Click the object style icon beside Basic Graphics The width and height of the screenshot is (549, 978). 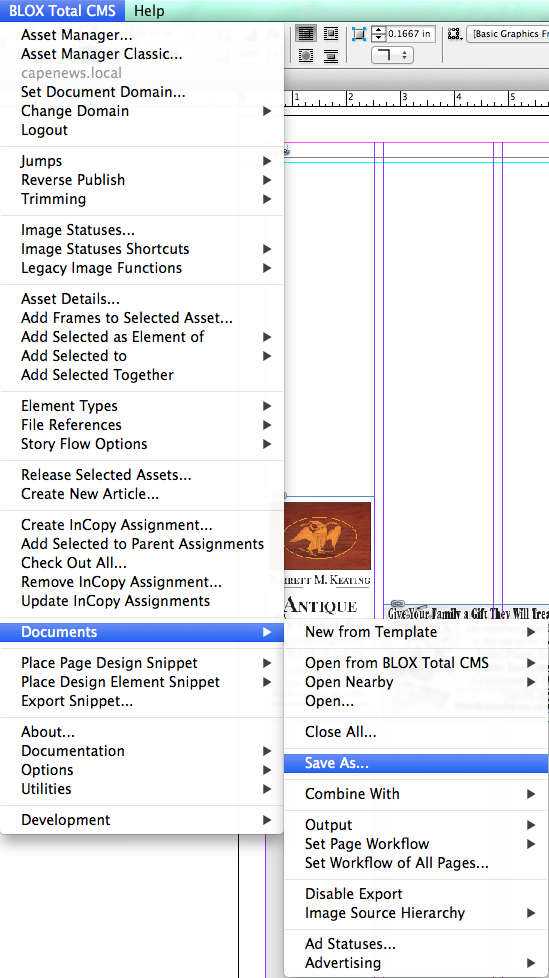(x=455, y=34)
